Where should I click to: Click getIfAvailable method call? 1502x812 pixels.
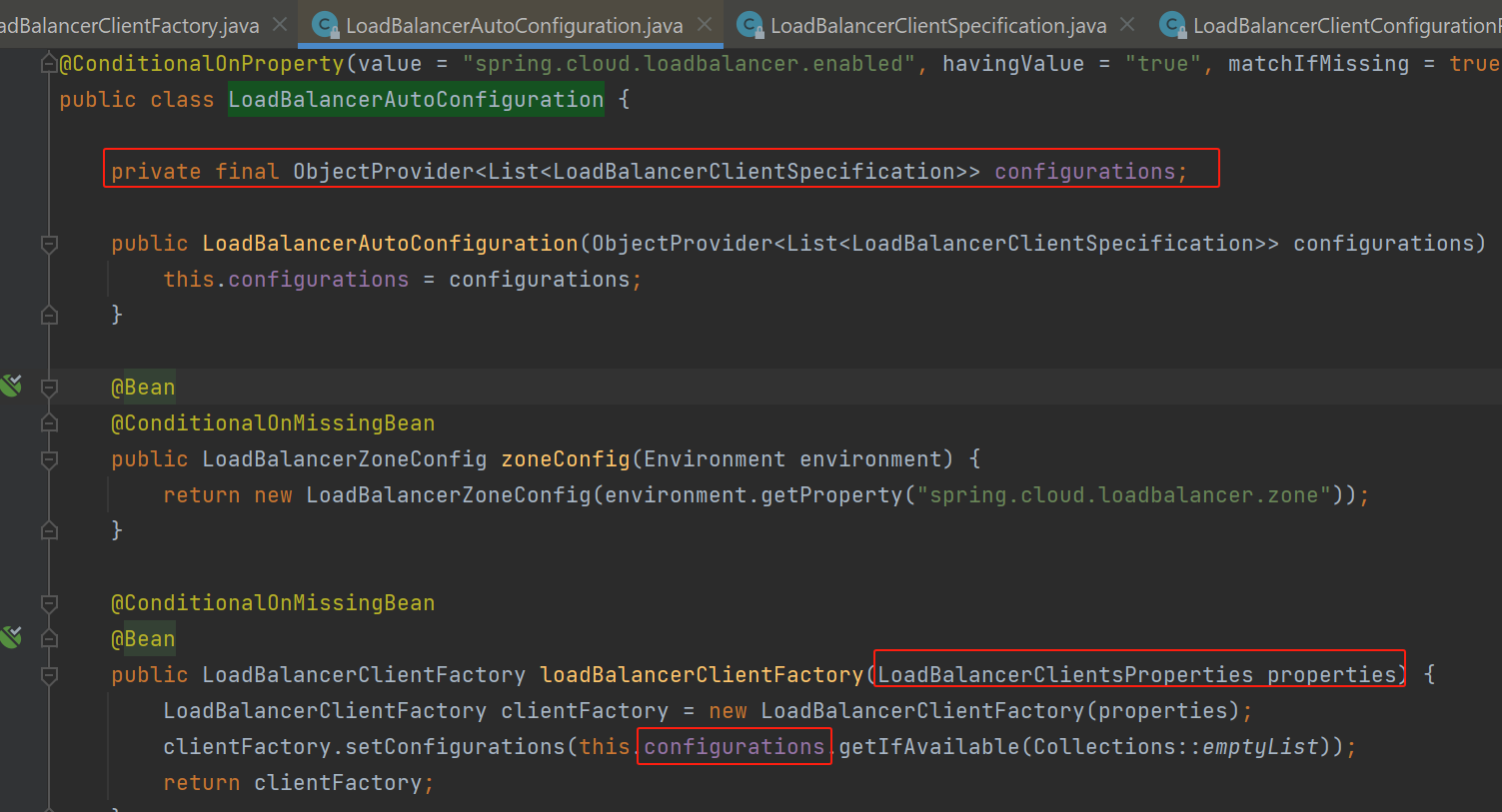929,747
